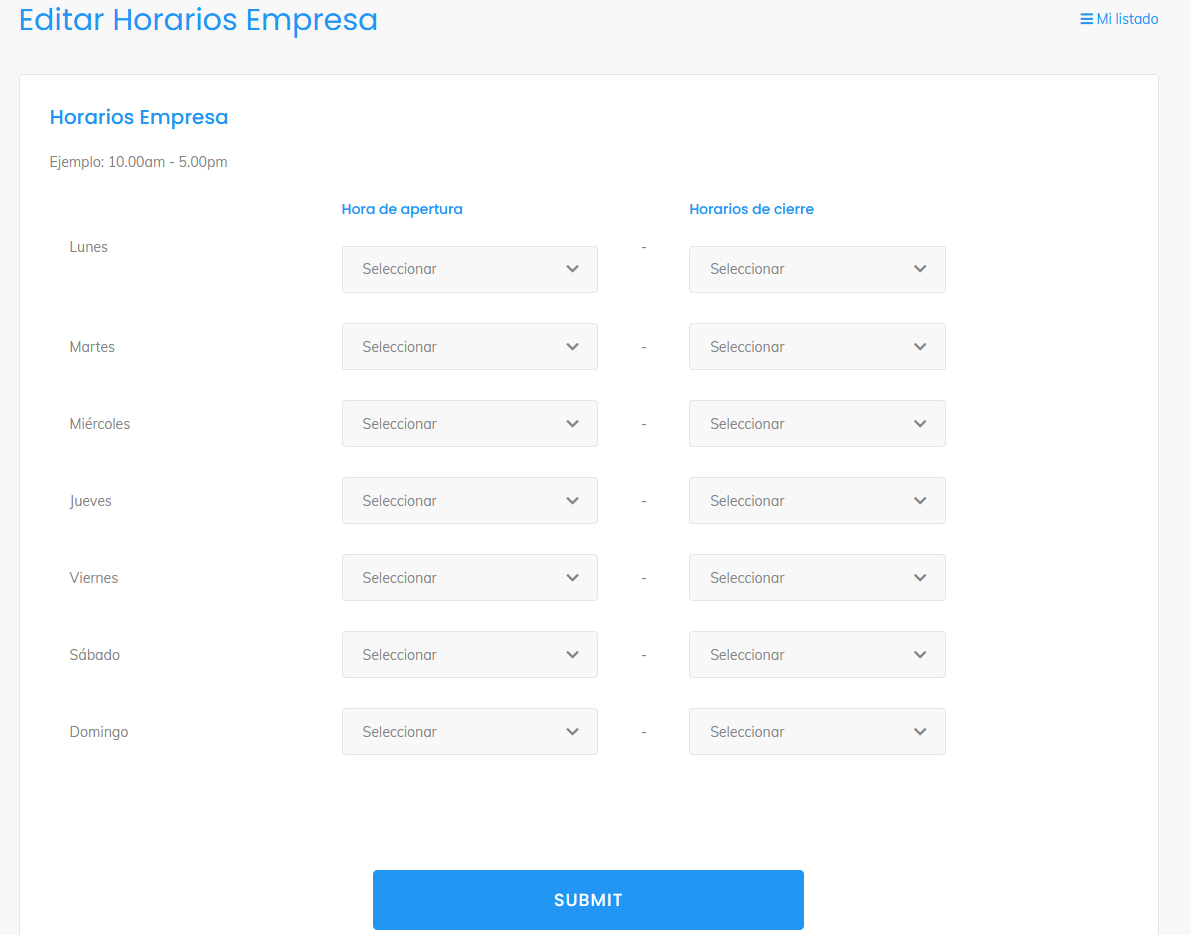Open Lunes closing time dropdown
This screenshot has width=1191, height=935.
(x=816, y=269)
